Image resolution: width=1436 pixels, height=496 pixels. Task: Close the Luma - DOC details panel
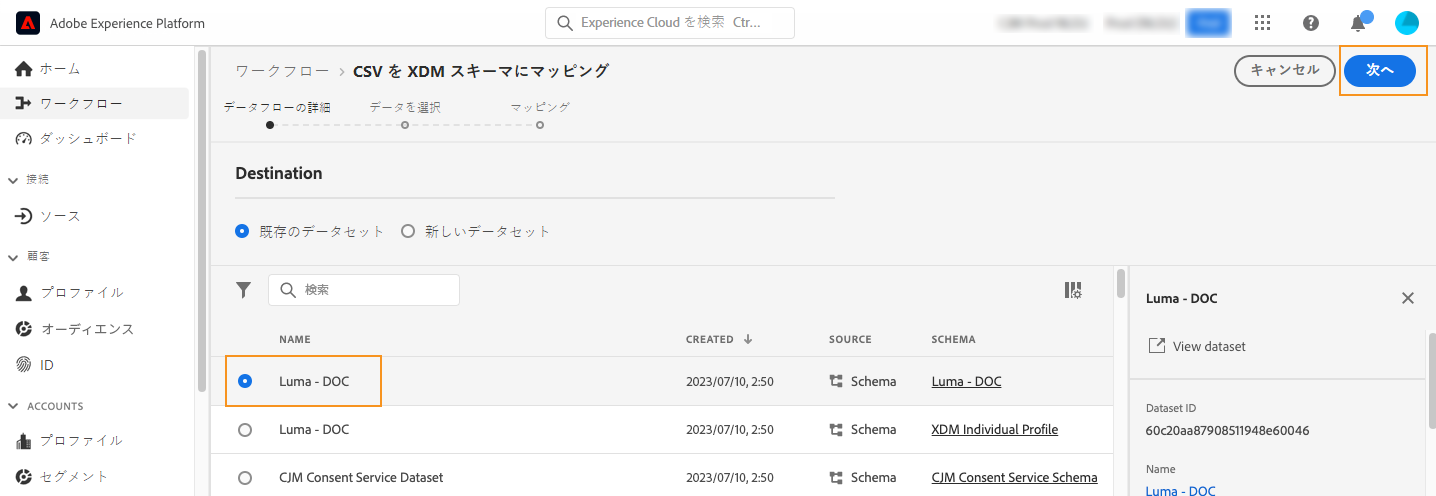[x=1408, y=298]
